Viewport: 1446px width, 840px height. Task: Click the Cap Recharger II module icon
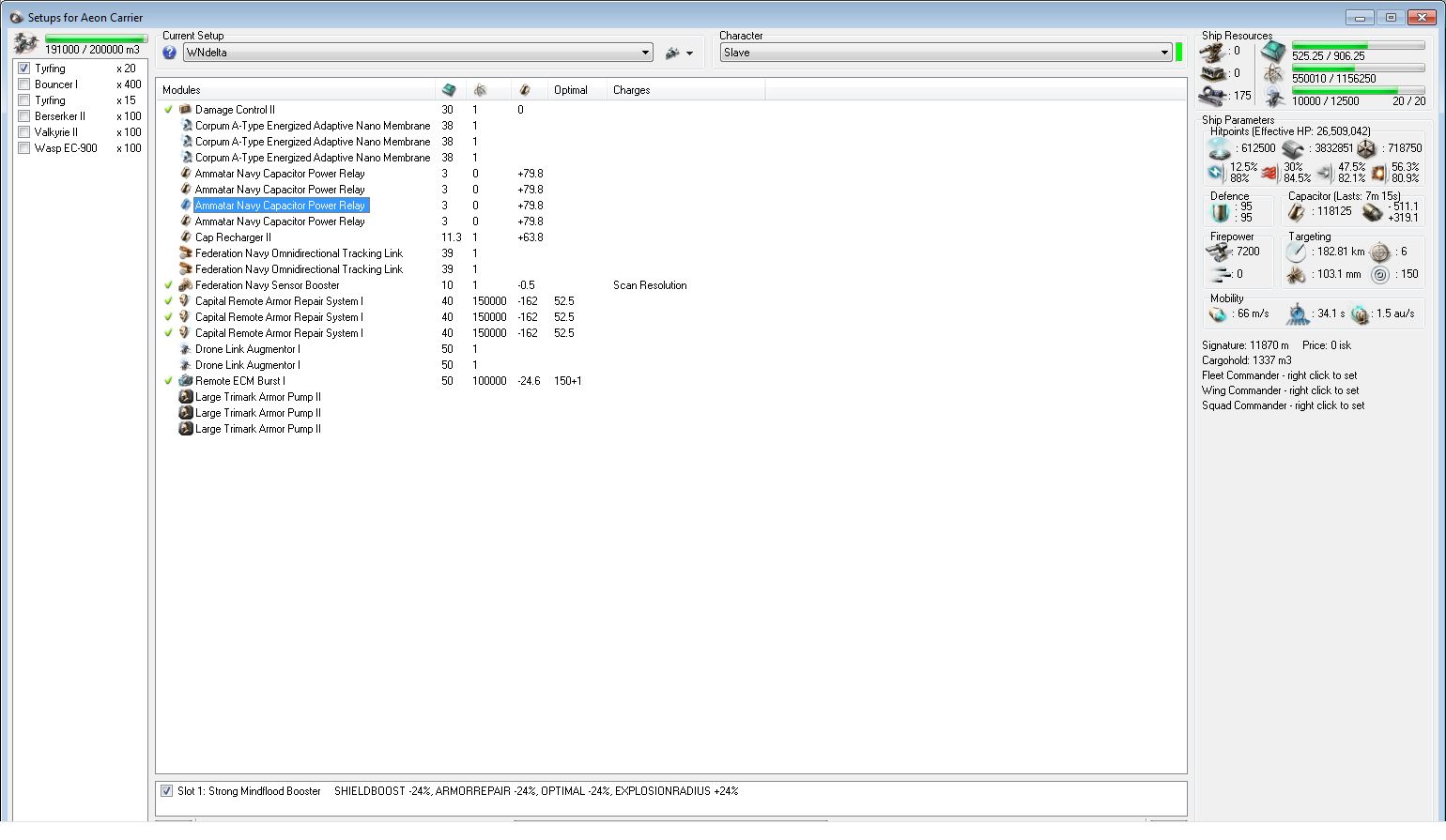186,237
